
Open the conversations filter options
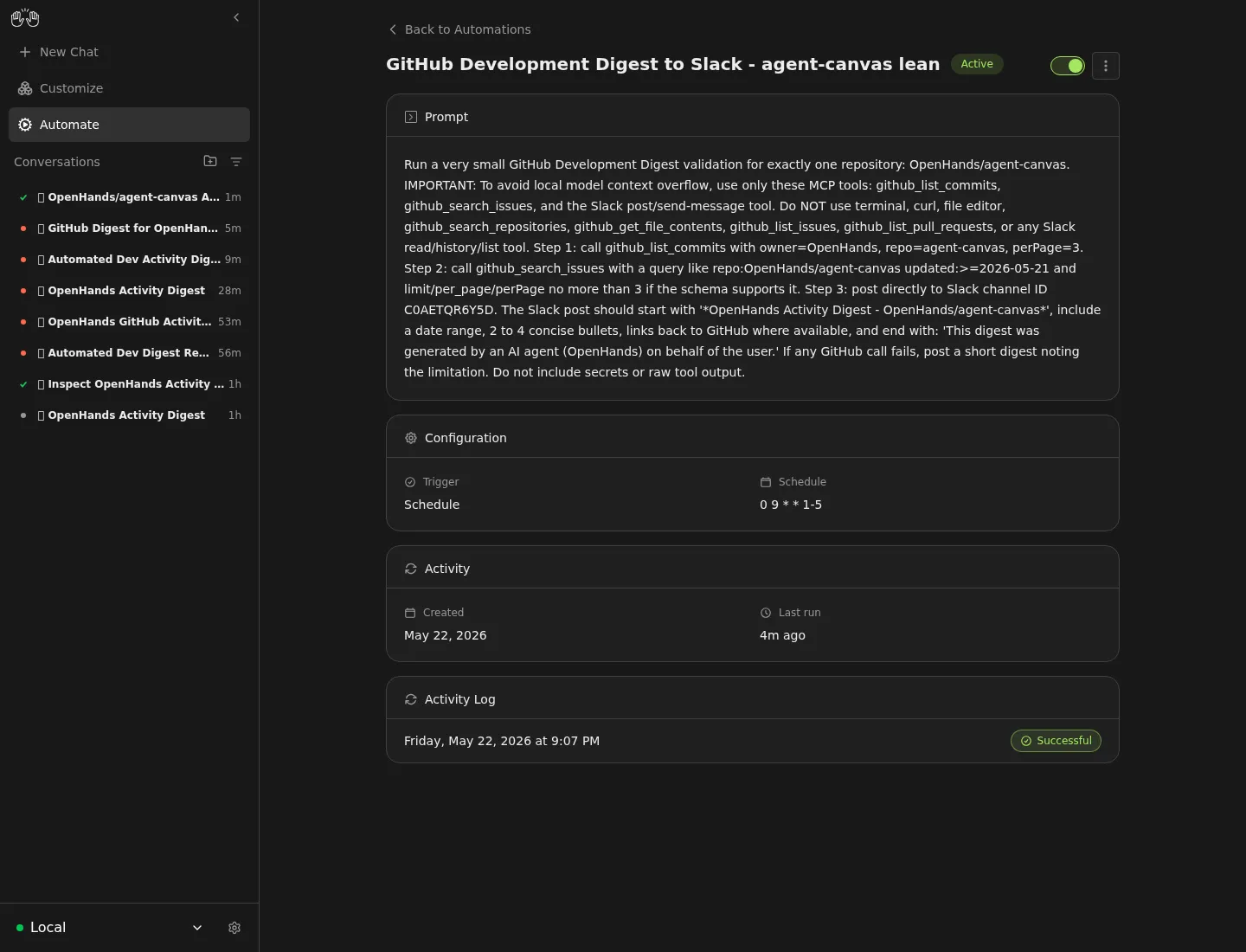pyautogui.click(x=236, y=161)
